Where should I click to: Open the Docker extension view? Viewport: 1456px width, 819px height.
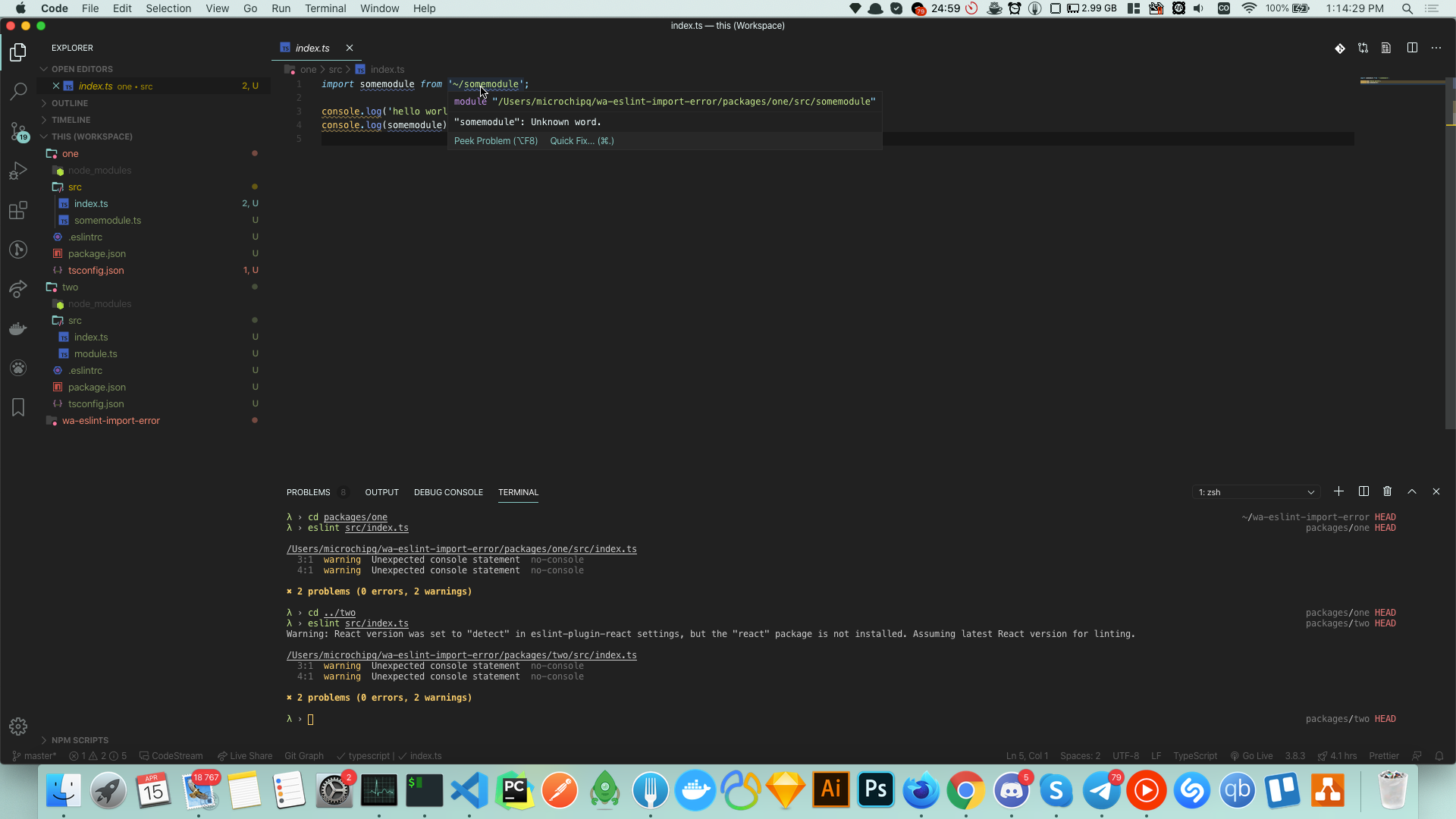point(17,328)
